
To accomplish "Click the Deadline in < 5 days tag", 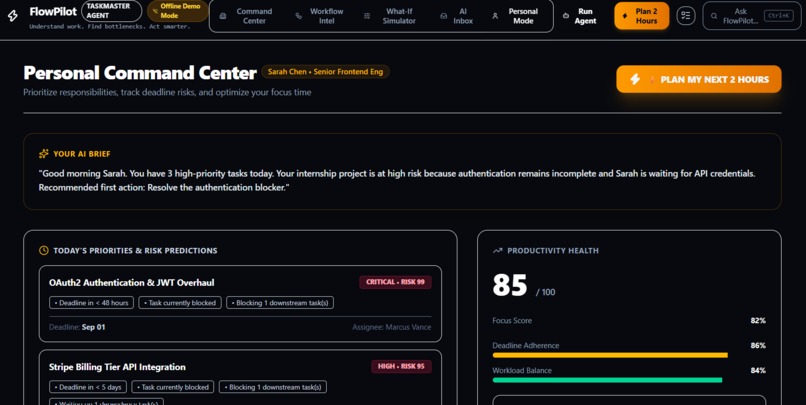I will (88, 387).
